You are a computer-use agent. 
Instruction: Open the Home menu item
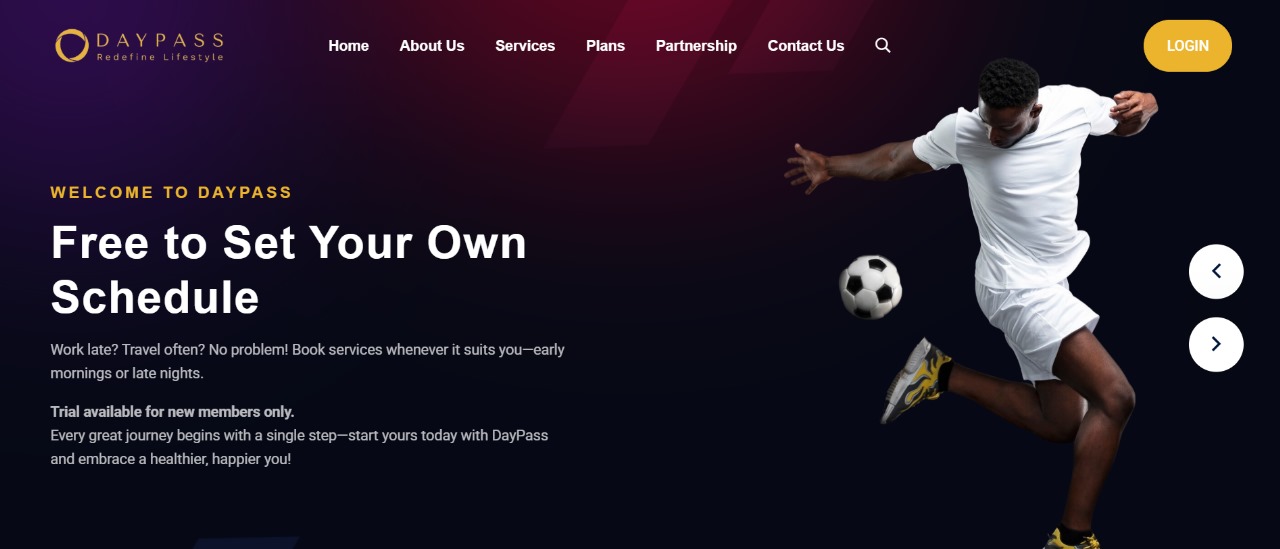click(348, 46)
